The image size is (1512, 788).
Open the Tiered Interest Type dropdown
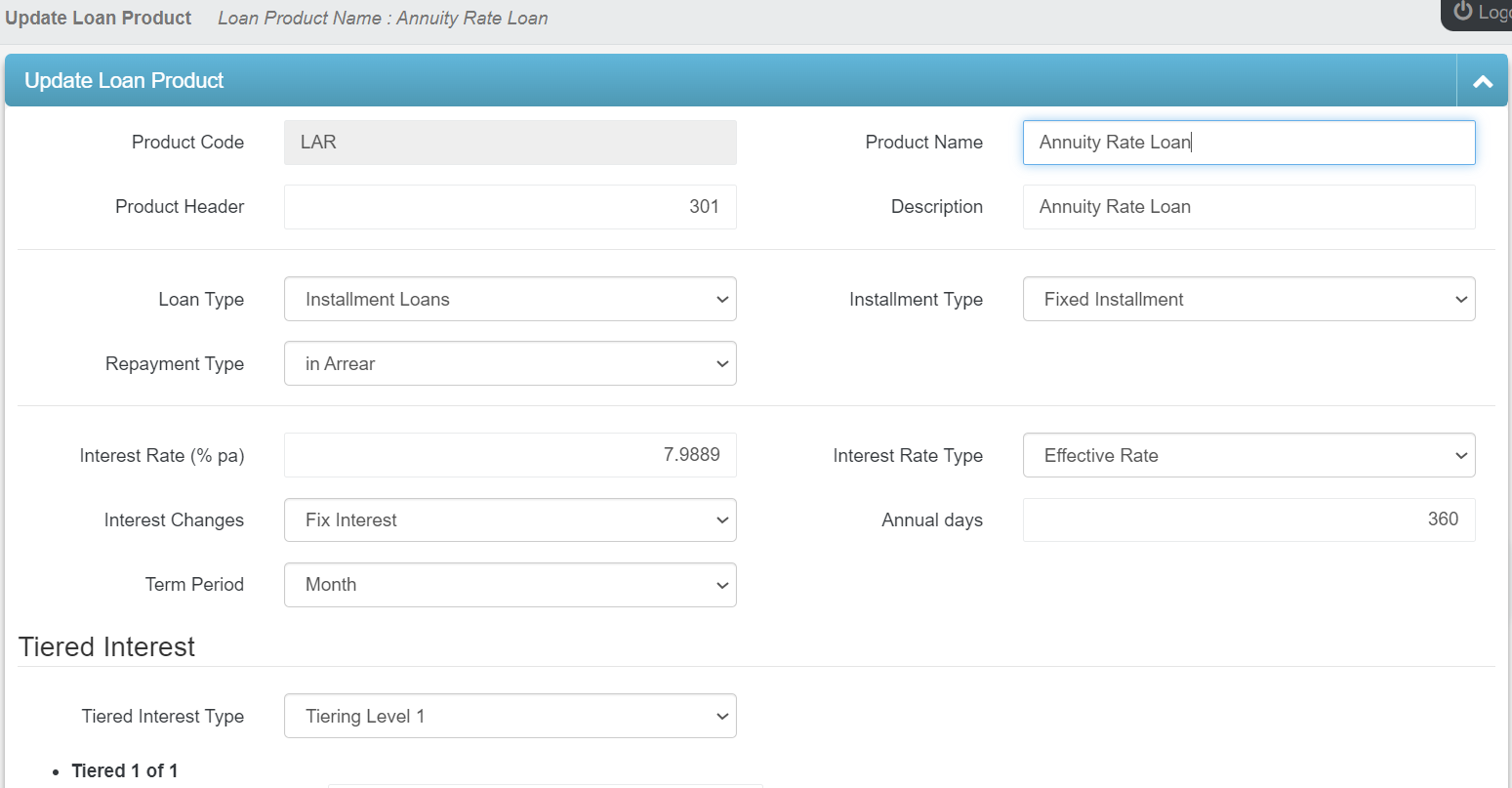(508, 716)
